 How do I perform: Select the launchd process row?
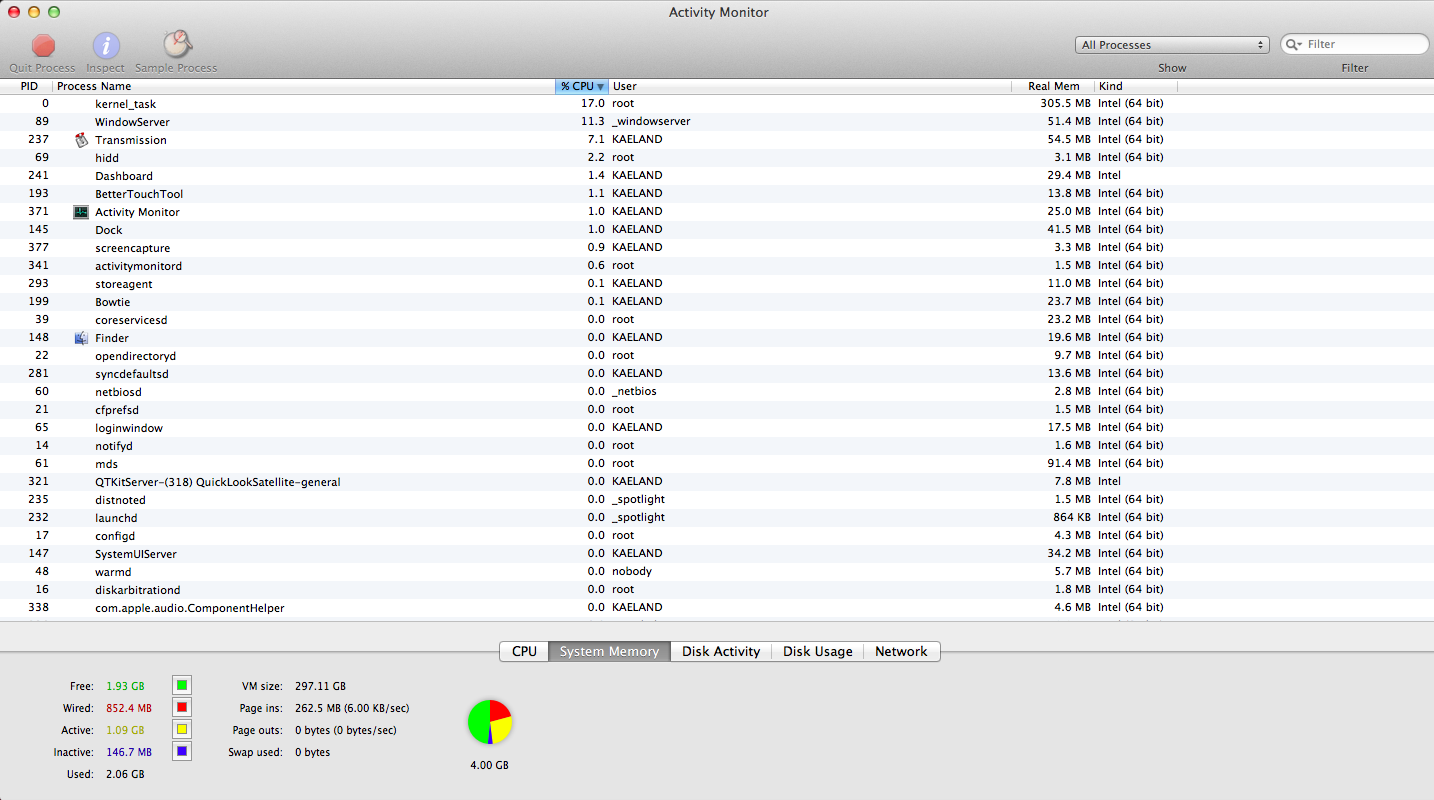click(717, 518)
